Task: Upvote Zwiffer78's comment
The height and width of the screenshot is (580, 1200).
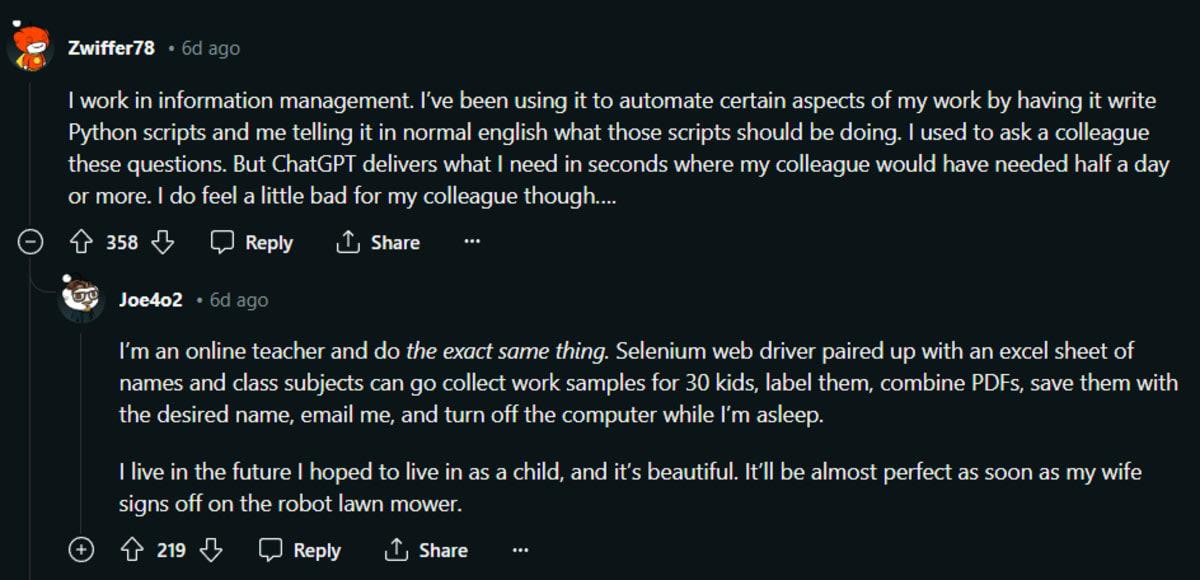Action: pos(81,242)
